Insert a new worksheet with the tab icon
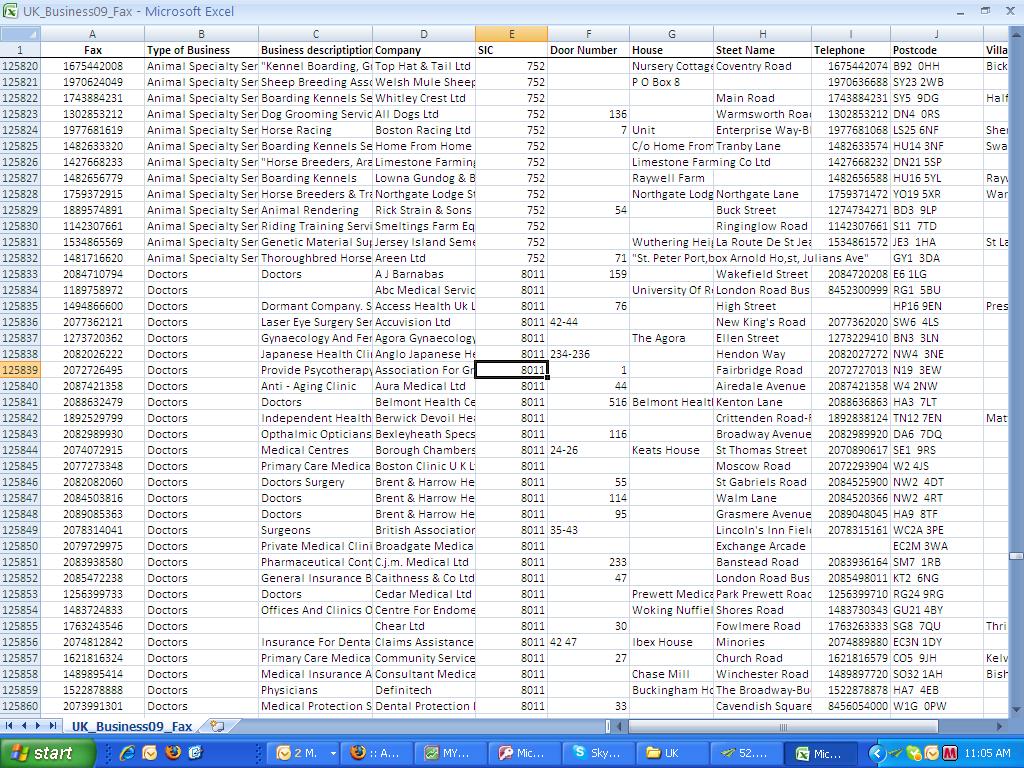The height and width of the screenshot is (768, 1024). pos(217,726)
